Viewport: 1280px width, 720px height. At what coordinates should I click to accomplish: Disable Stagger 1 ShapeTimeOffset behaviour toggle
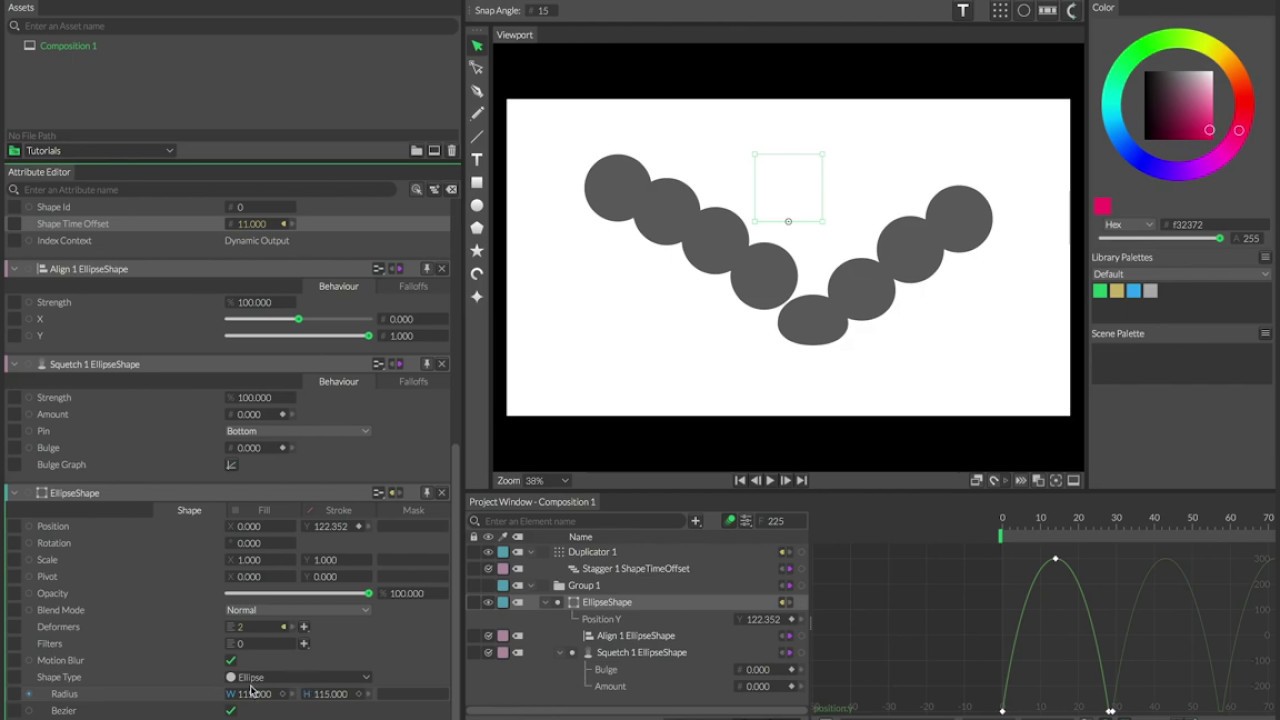point(488,569)
